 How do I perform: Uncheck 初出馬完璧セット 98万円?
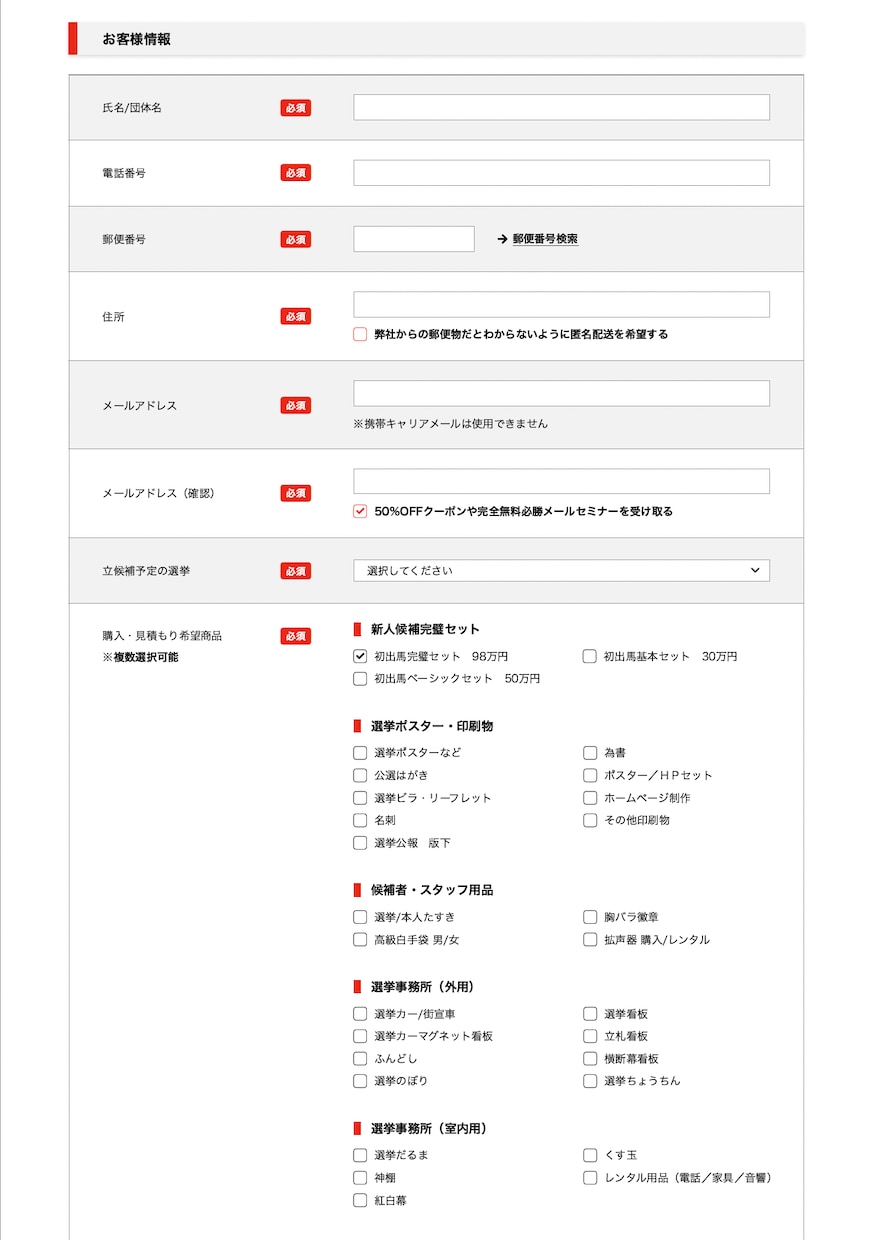tap(360, 656)
